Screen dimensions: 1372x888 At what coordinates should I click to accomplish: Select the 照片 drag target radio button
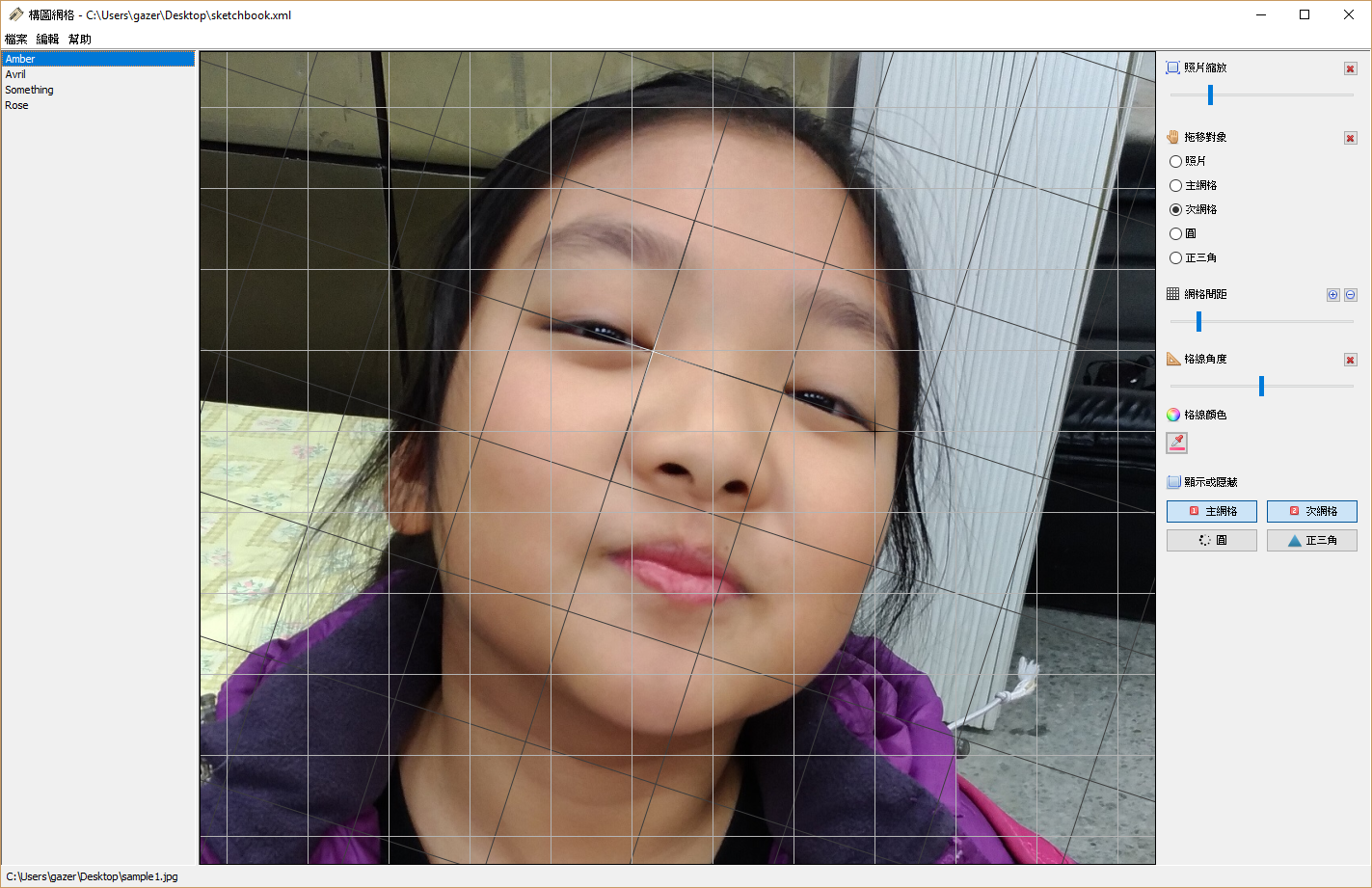[1175, 161]
